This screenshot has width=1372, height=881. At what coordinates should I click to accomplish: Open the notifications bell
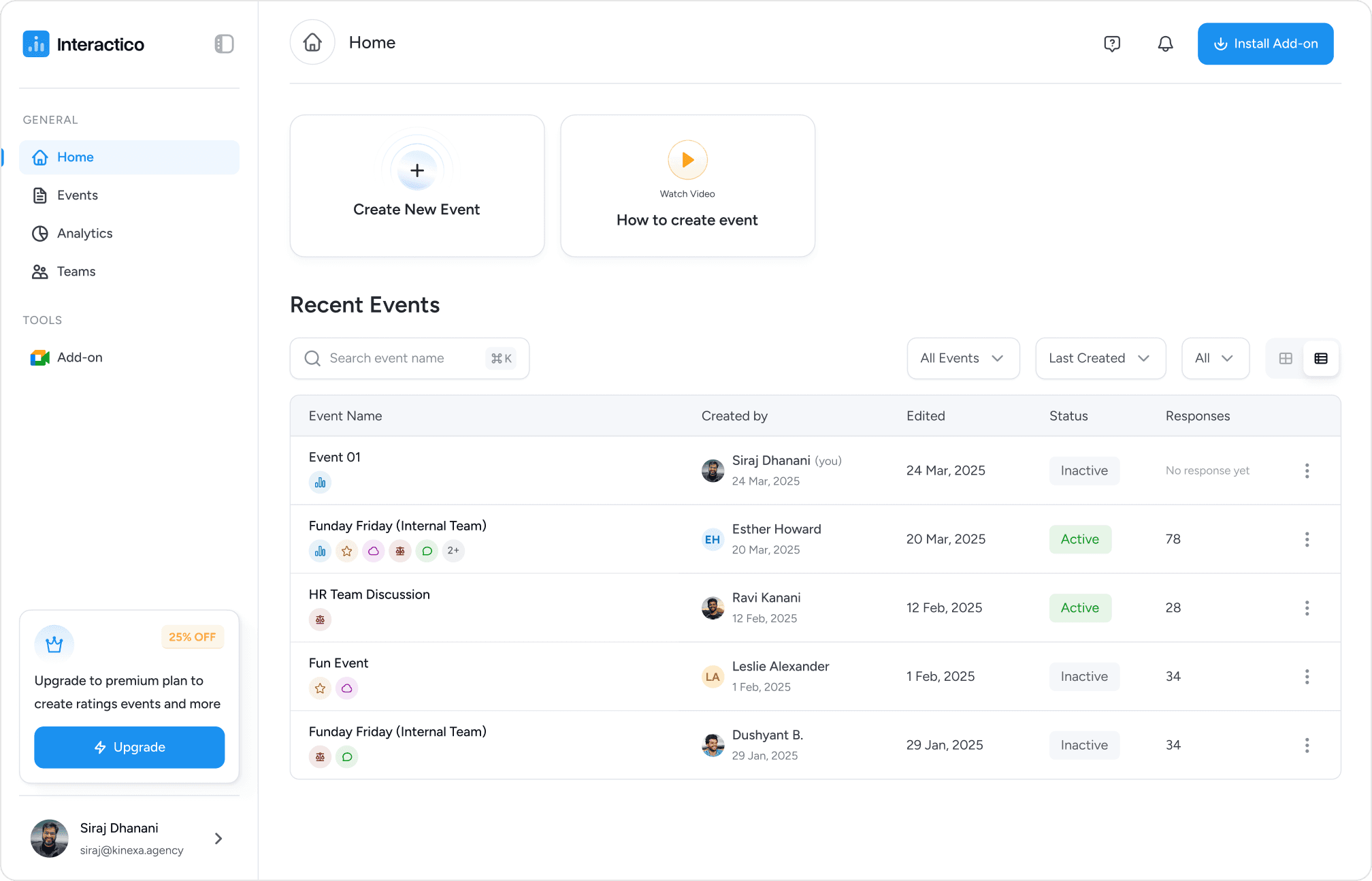pos(1165,44)
